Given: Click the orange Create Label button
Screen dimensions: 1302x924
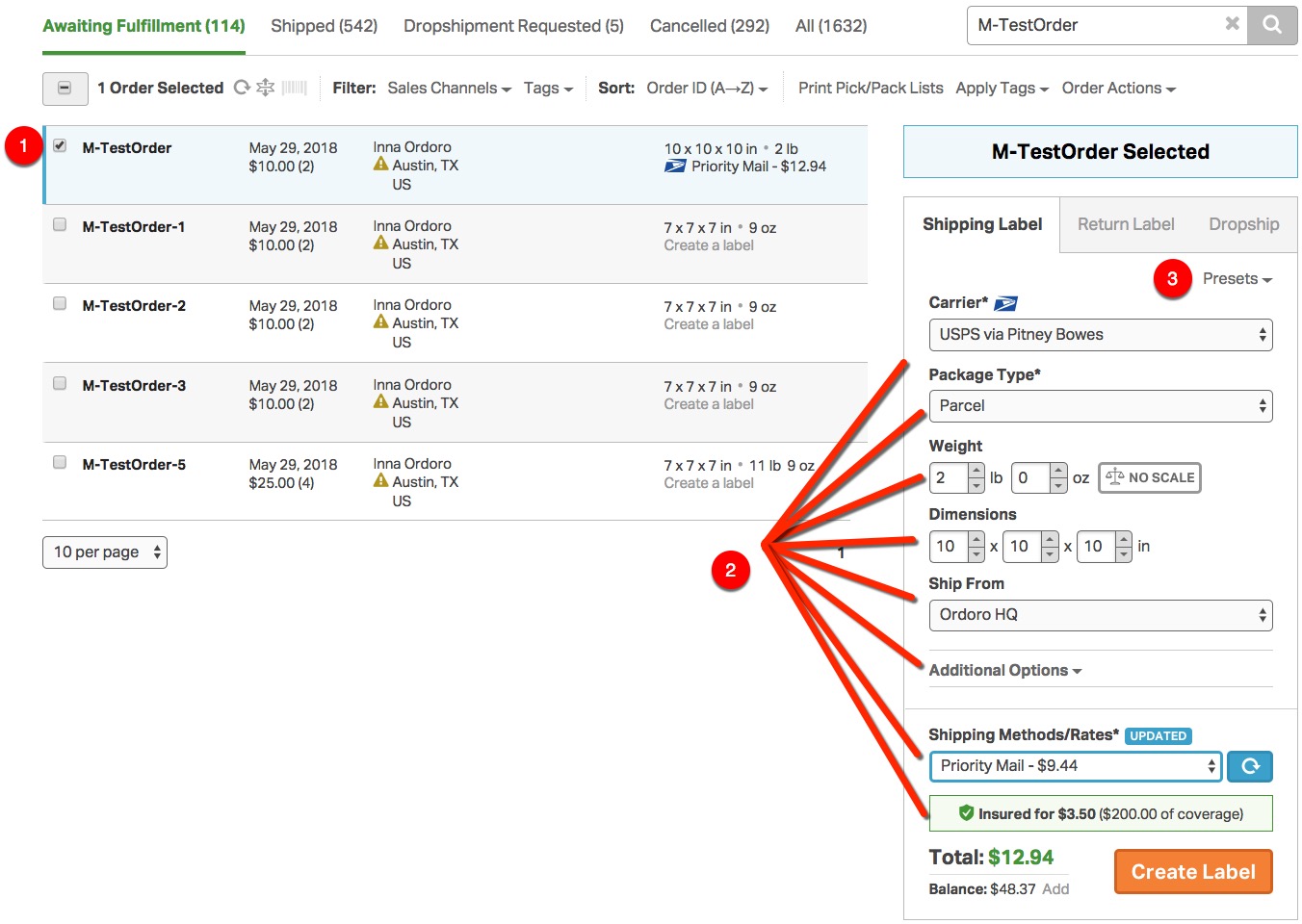Looking at the screenshot, I should (1193, 872).
